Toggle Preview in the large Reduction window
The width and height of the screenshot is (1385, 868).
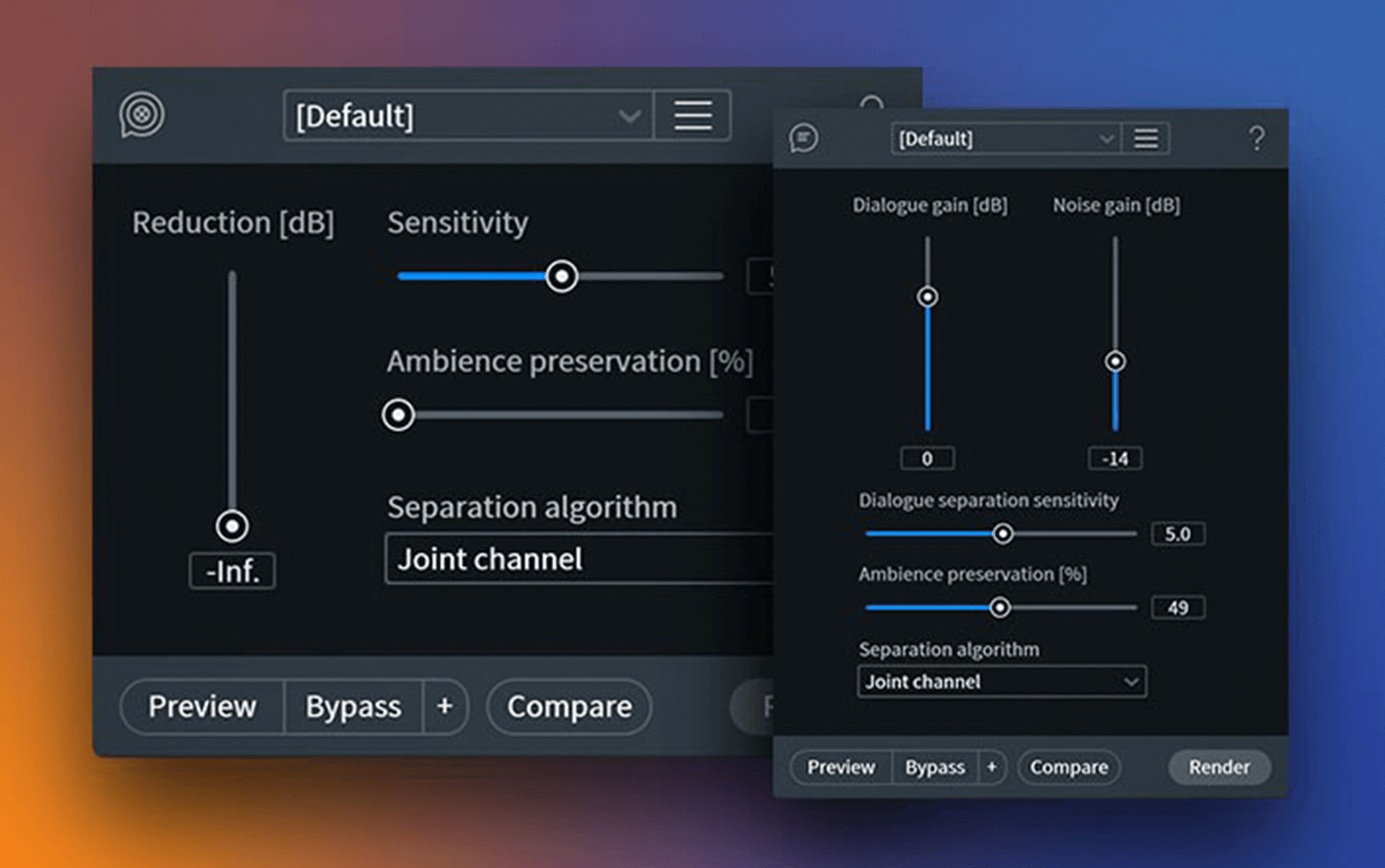tap(202, 706)
